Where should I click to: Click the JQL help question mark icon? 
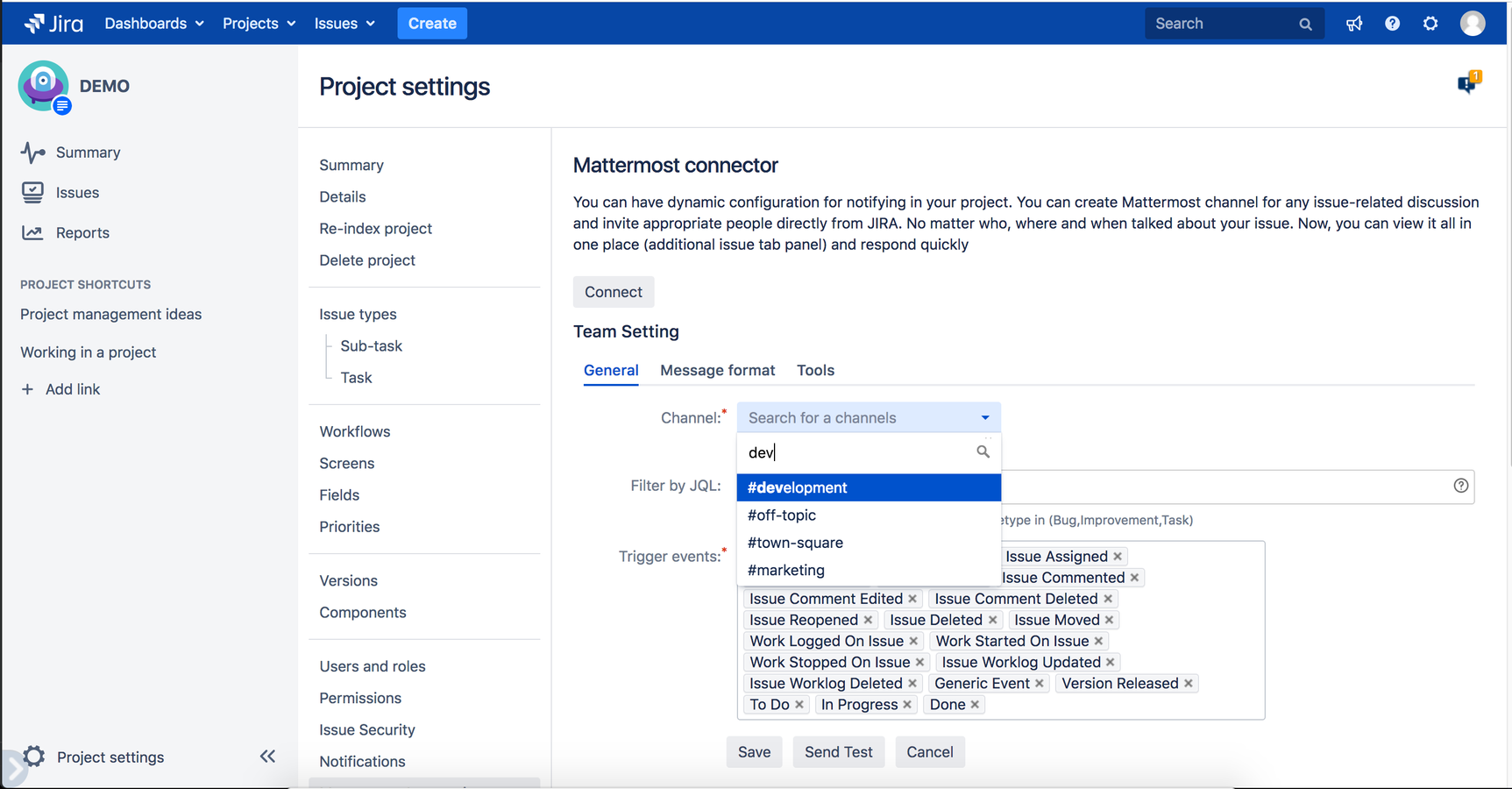tap(1460, 486)
